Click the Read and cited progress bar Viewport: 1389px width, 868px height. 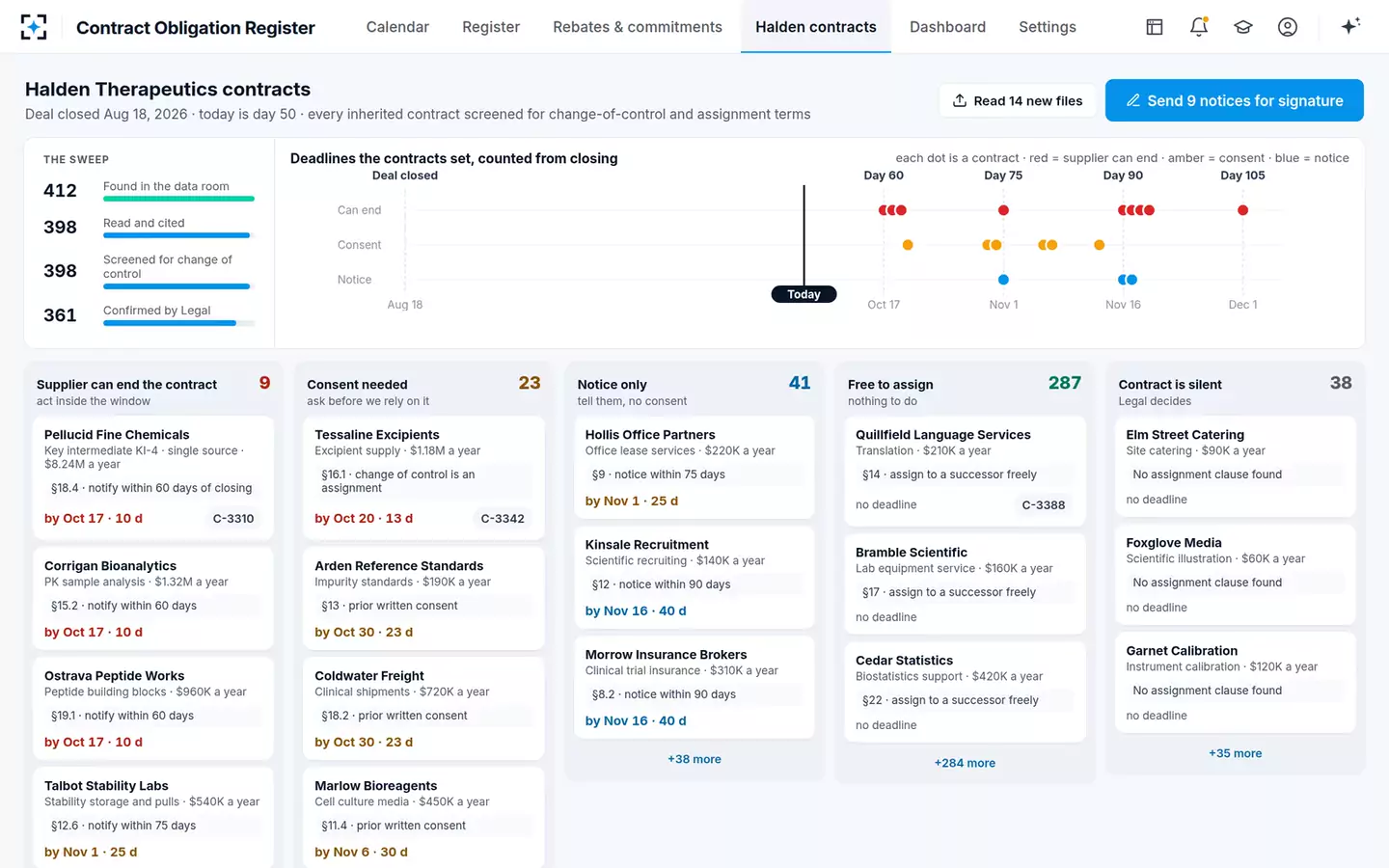pos(178,235)
